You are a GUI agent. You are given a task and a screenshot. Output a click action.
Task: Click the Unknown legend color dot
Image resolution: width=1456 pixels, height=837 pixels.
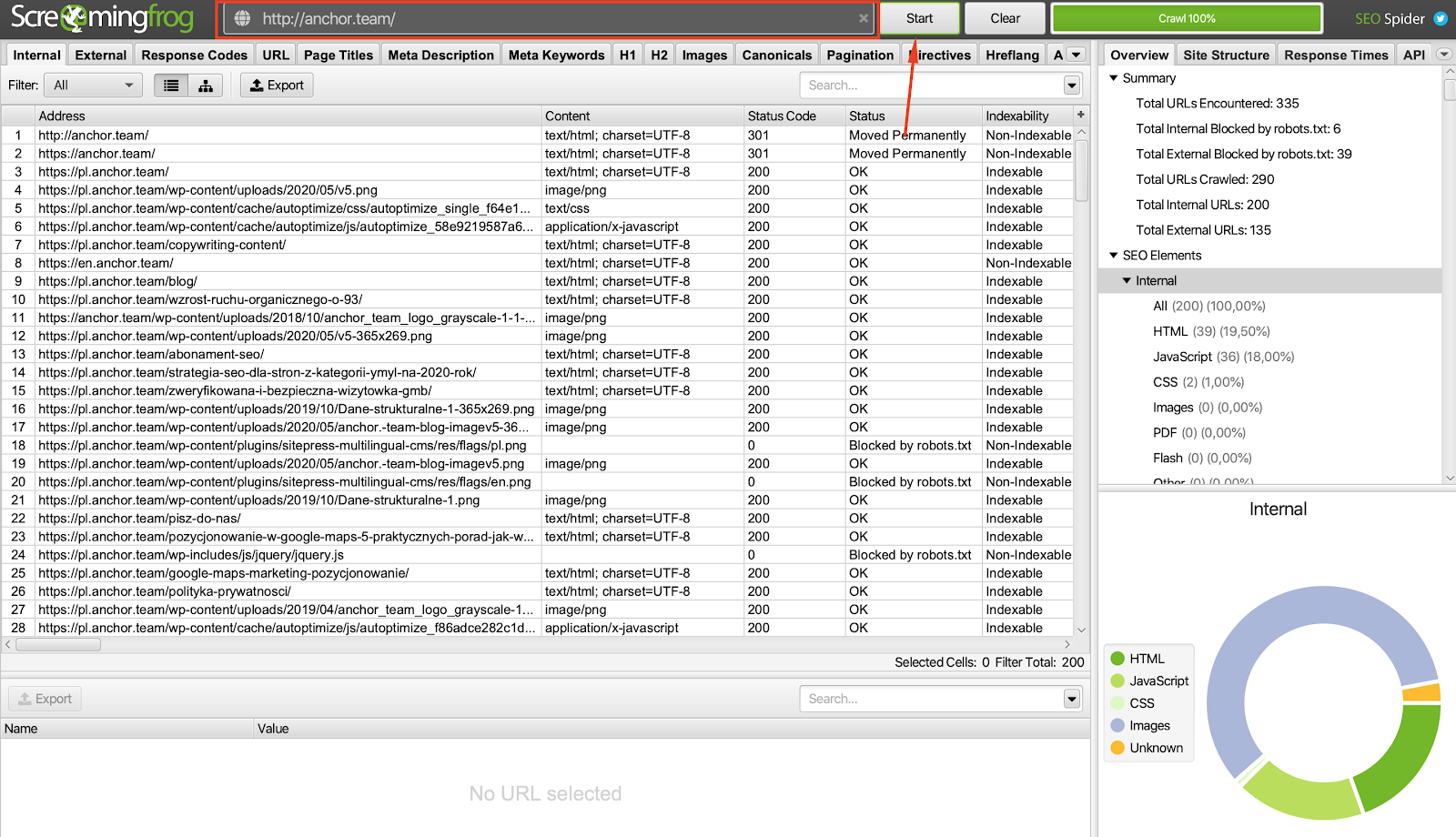tap(1117, 748)
